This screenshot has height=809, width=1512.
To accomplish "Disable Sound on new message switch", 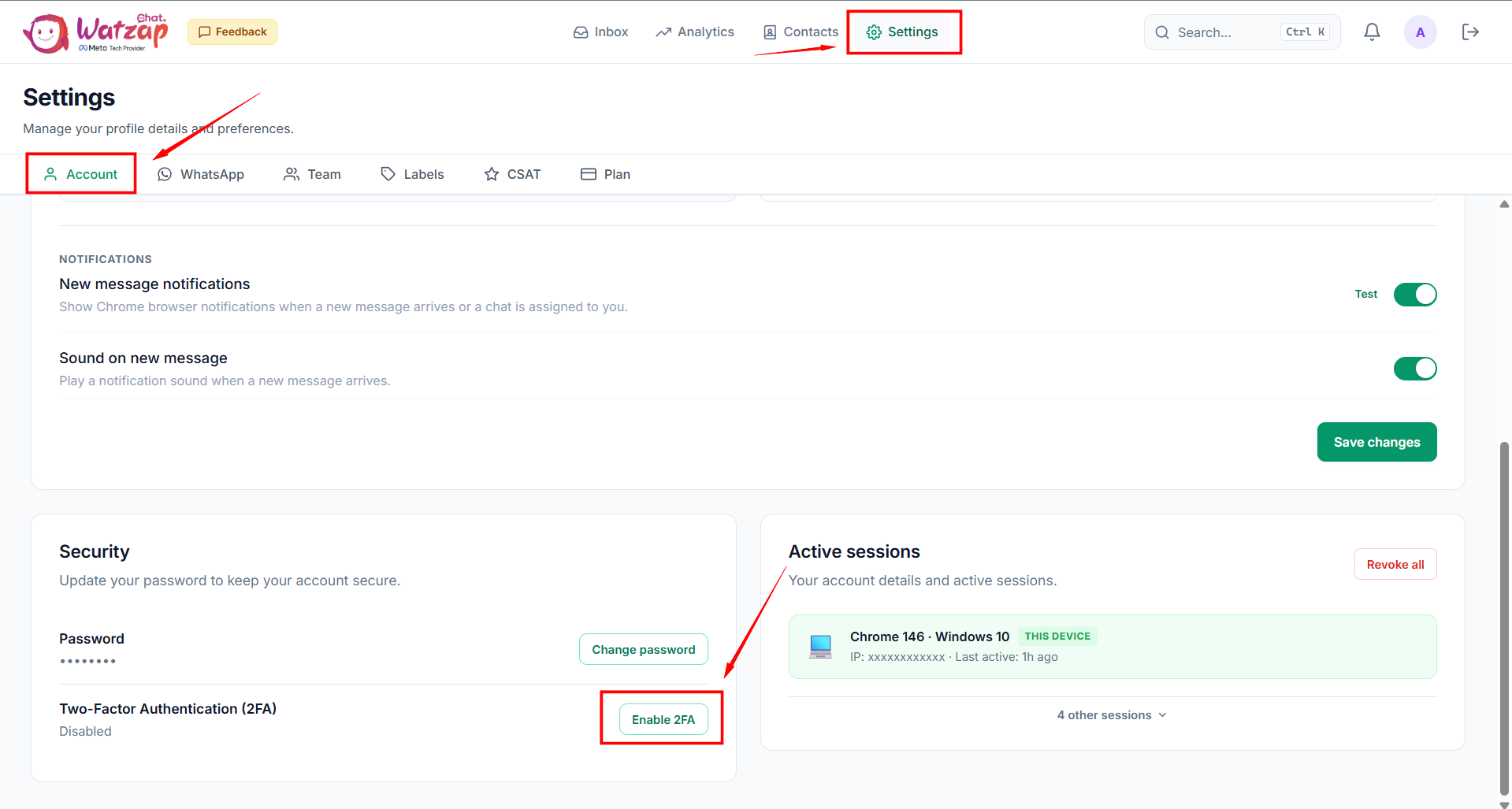I will tap(1414, 369).
